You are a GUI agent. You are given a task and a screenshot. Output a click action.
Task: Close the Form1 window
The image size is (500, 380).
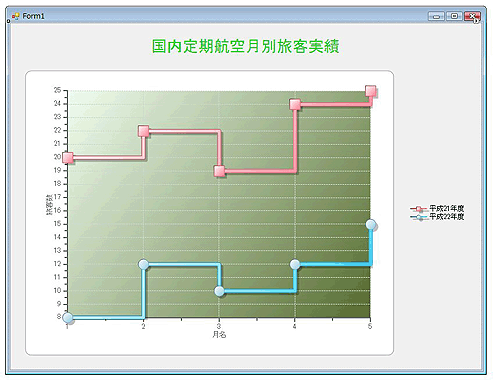pyautogui.click(x=472, y=16)
